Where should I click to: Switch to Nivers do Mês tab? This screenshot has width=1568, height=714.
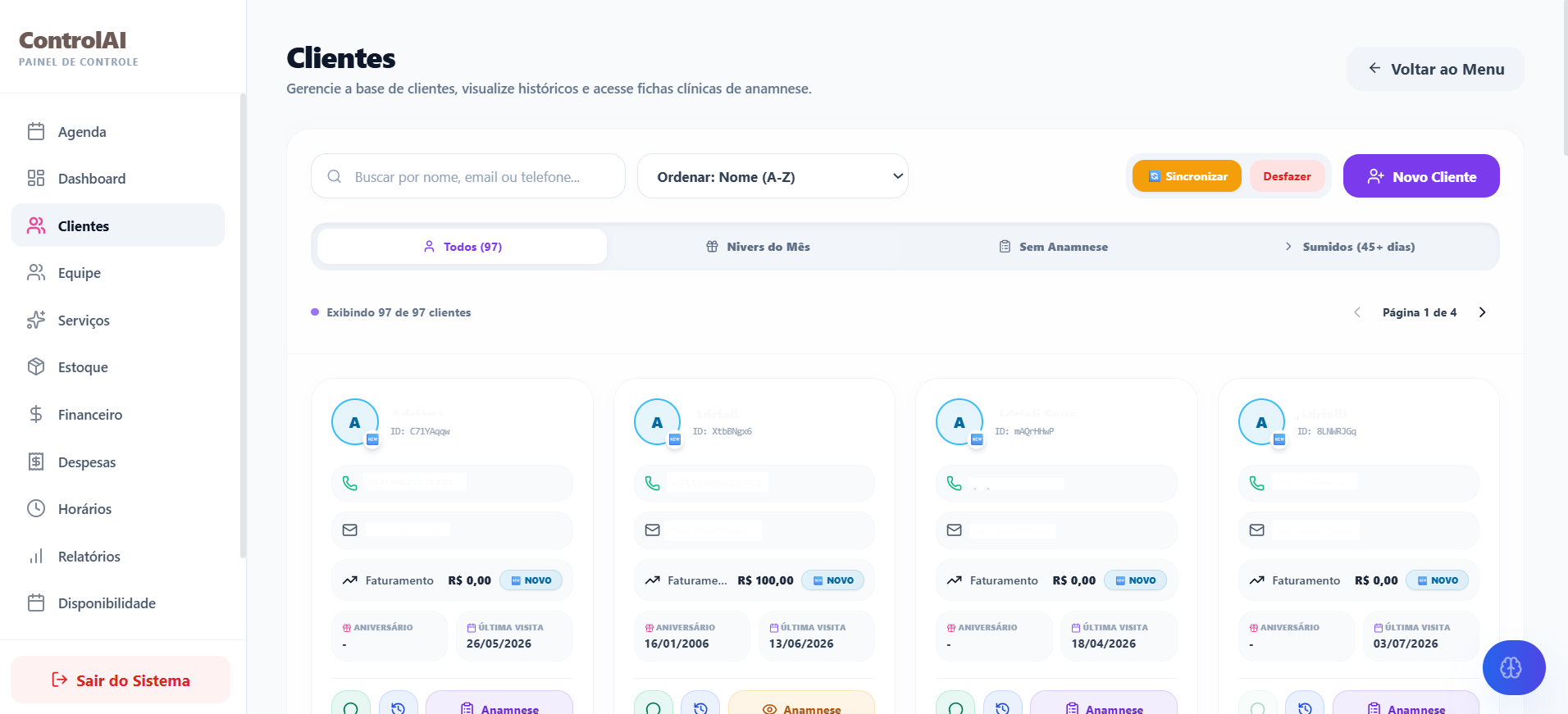[758, 246]
